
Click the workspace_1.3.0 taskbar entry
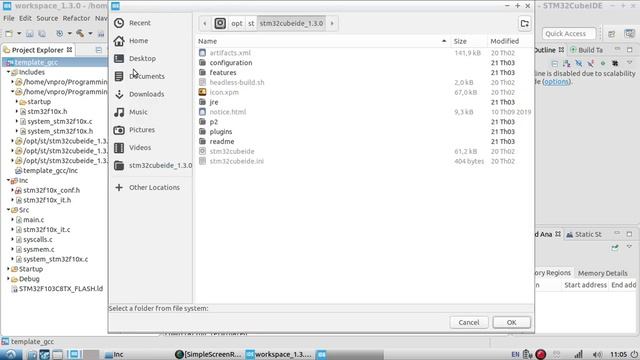point(279,354)
